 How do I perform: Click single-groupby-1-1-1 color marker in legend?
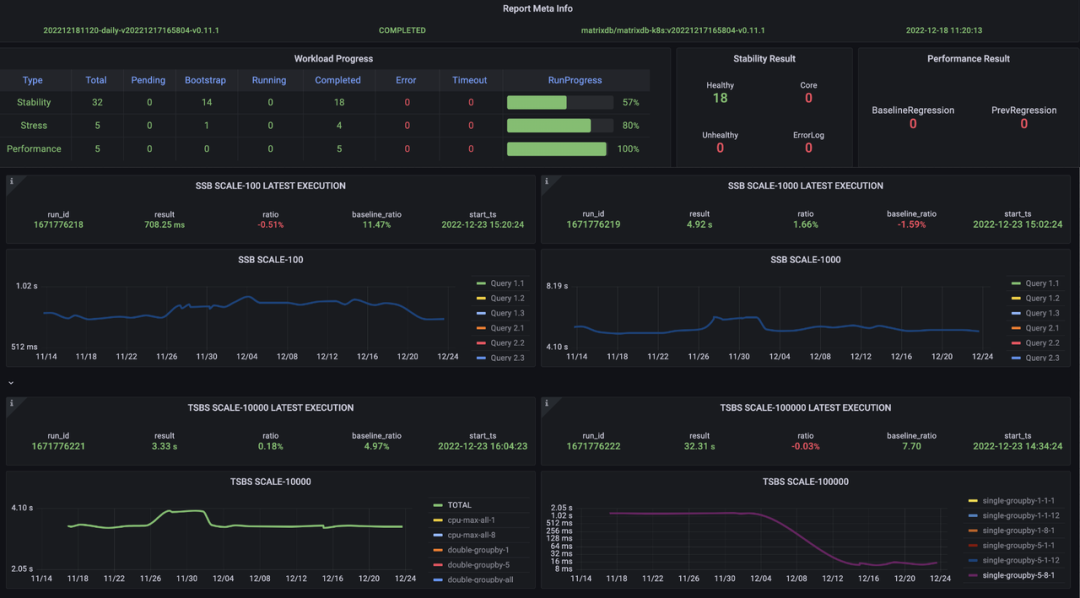click(973, 501)
